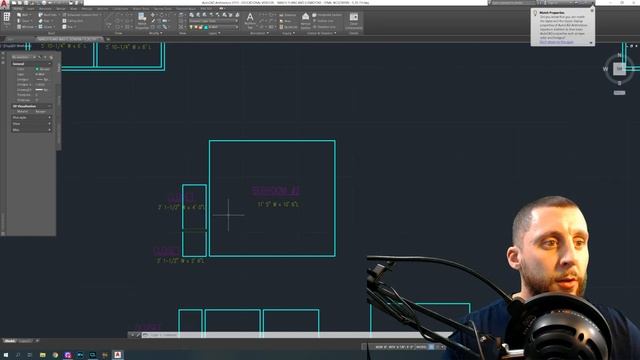Open the Tools palette button in ribbon
Image resolution: width=640 pixels, height=360 pixels.
click(x=7, y=20)
